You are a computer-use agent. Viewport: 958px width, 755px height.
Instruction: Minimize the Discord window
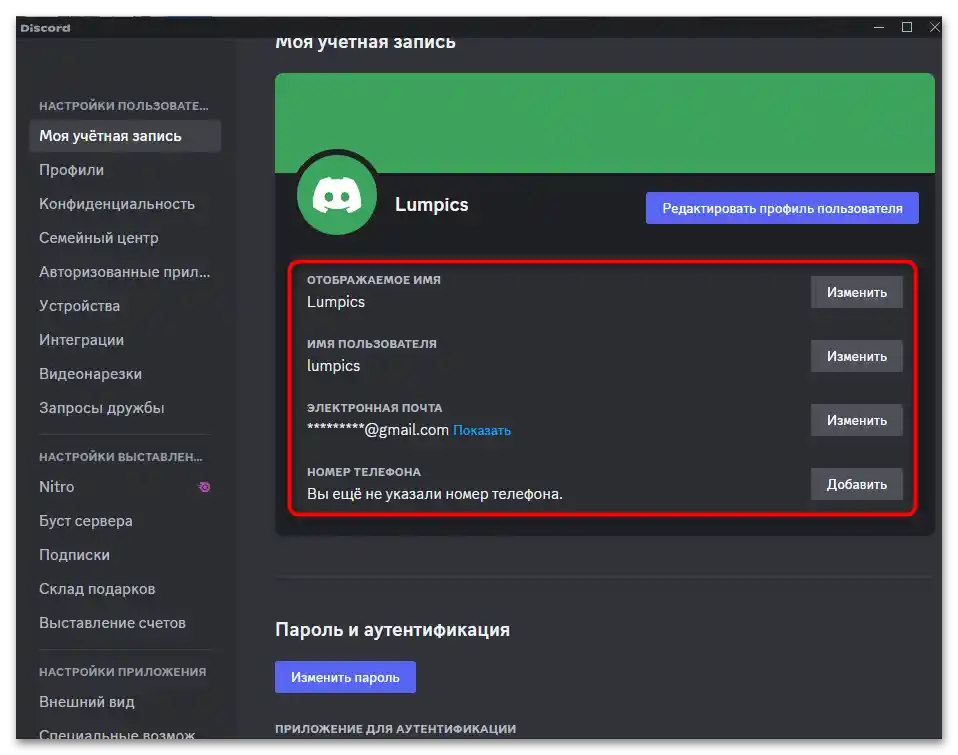point(879,27)
